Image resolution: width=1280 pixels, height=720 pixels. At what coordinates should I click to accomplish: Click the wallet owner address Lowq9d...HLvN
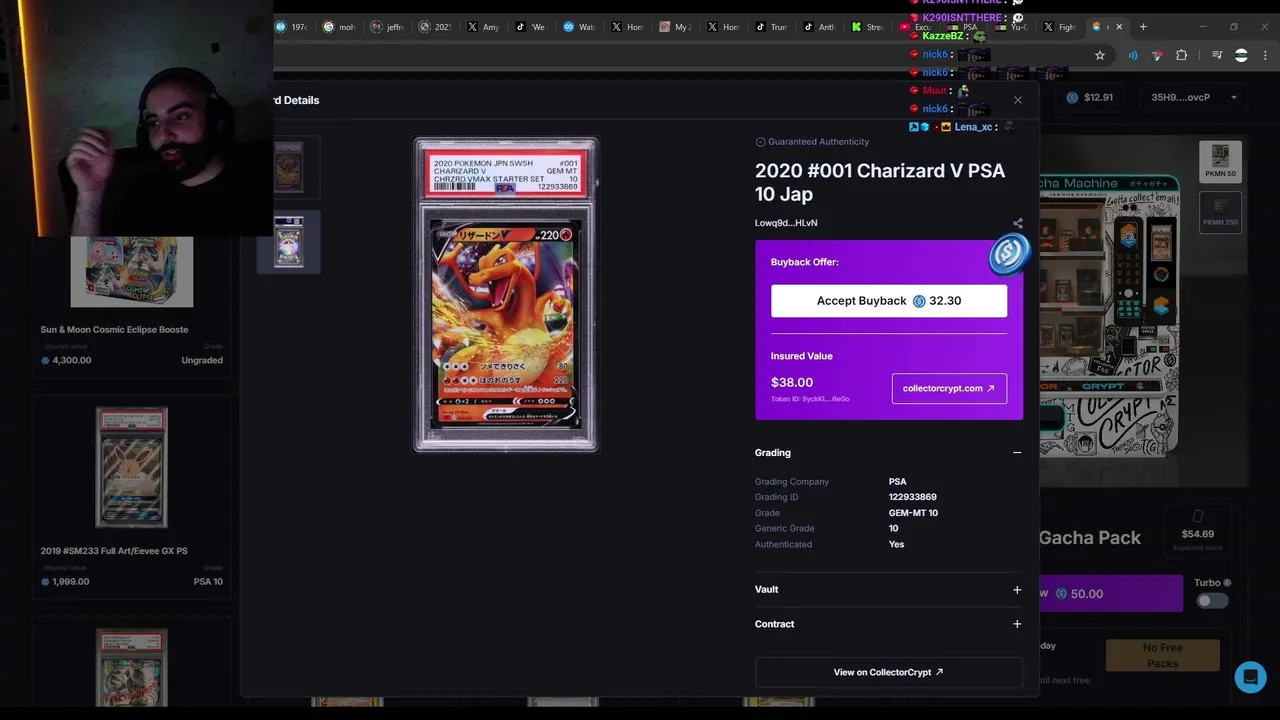(x=786, y=223)
